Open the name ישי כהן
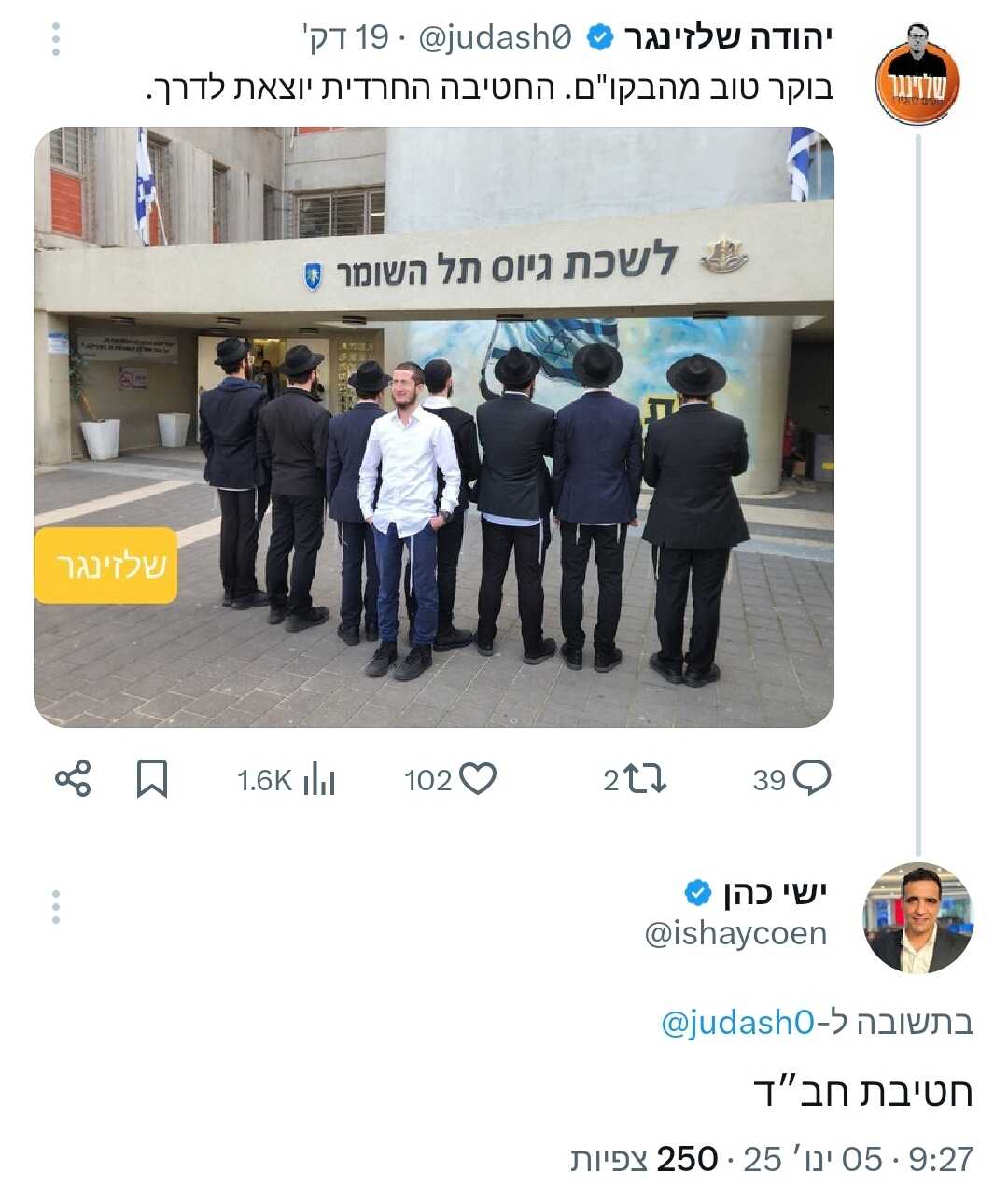Image resolution: width=1008 pixels, height=1200 pixels. coord(775,893)
